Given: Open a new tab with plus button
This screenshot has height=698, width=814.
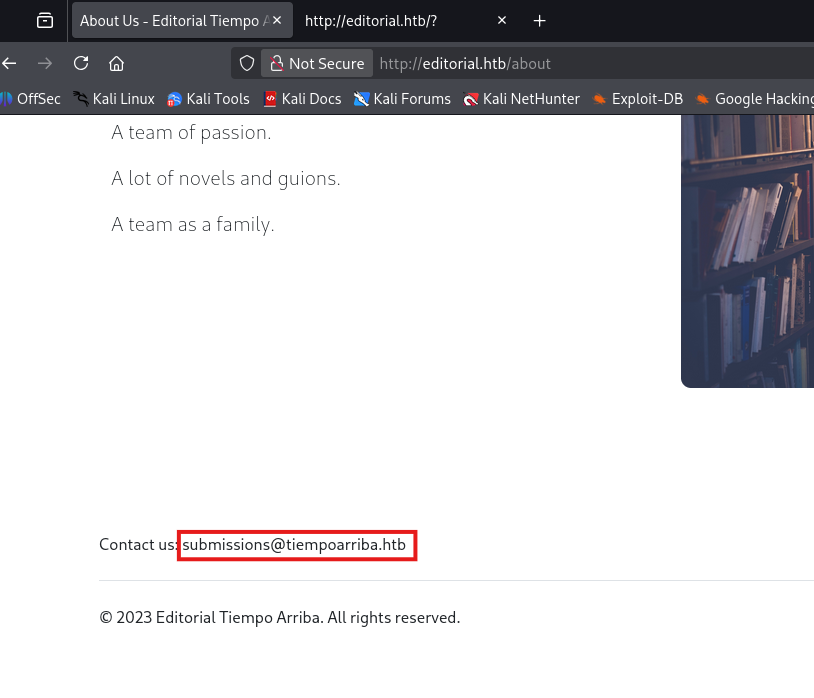Looking at the screenshot, I should click(x=540, y=20).
